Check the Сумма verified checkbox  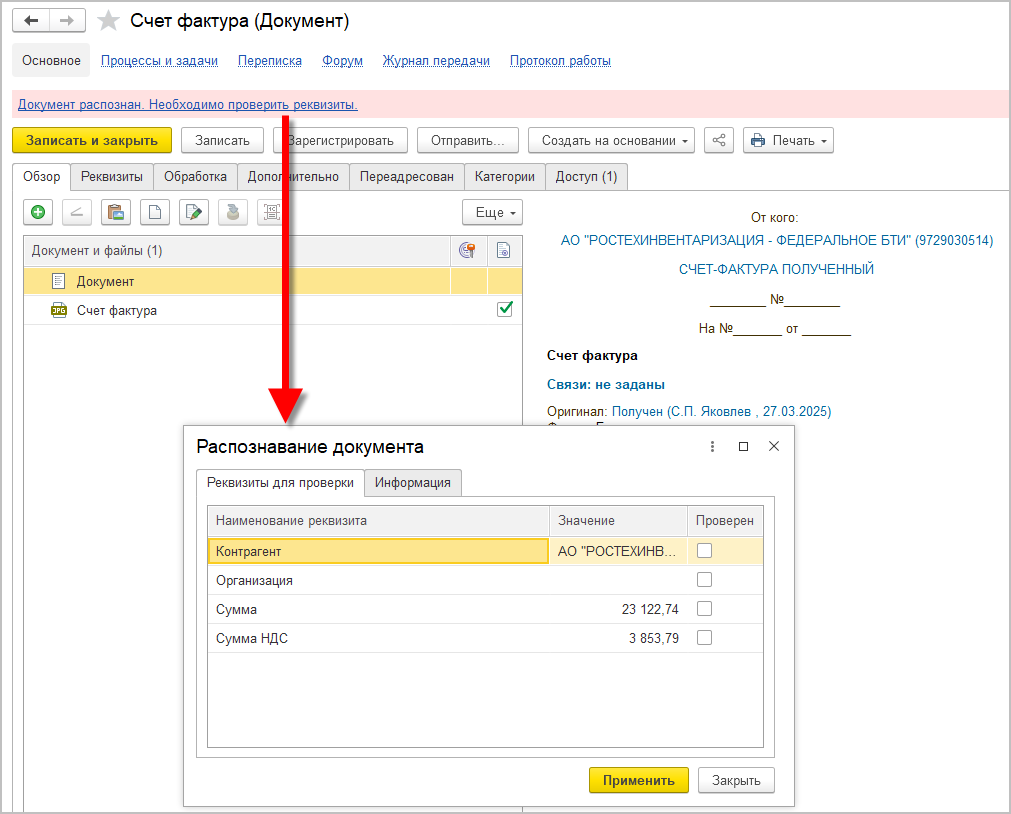click(x=704, y=609)
